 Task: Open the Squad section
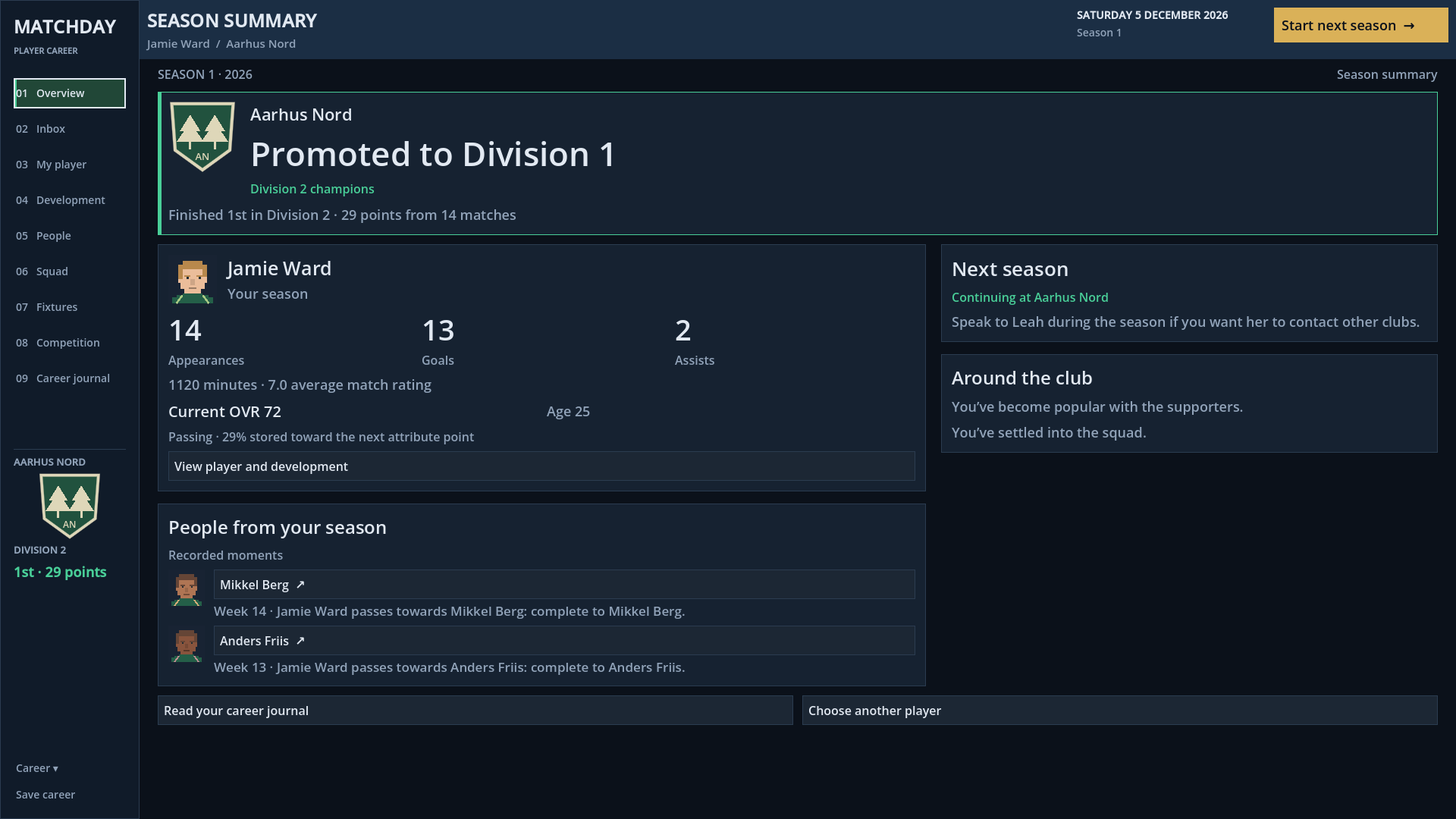click(70, 271)
